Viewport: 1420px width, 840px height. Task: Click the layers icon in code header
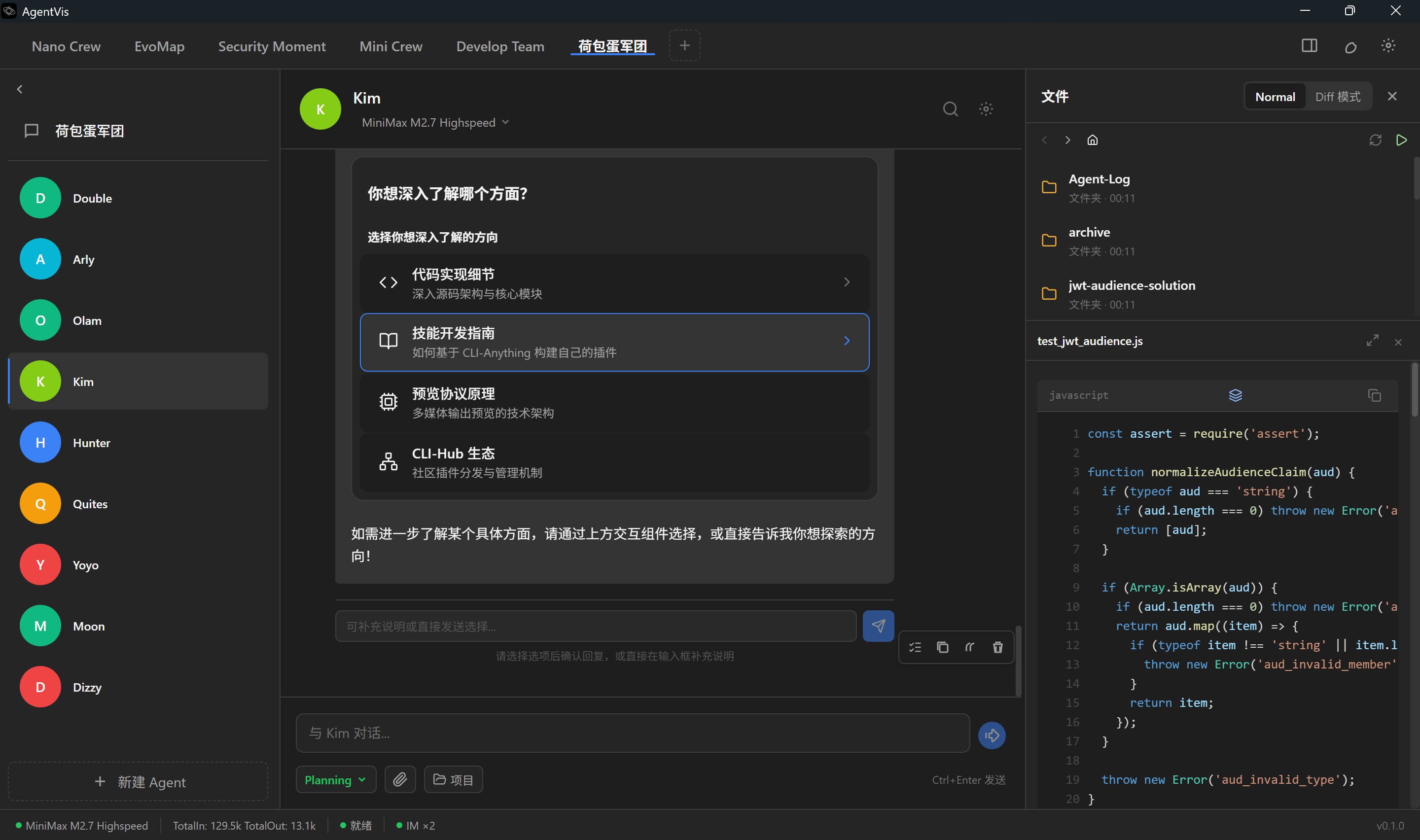click(x=1236, y=395)
